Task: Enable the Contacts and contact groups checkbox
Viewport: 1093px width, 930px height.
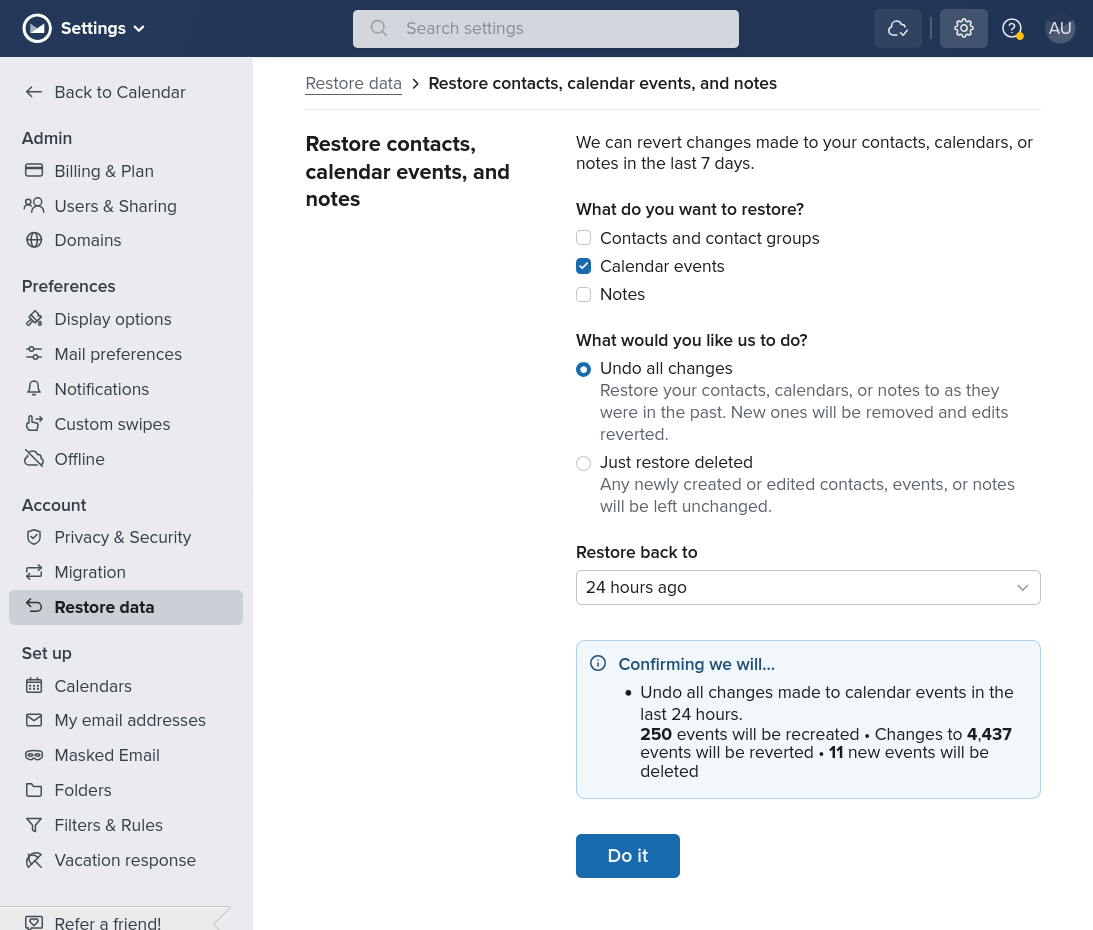Action: click(584, 238)
